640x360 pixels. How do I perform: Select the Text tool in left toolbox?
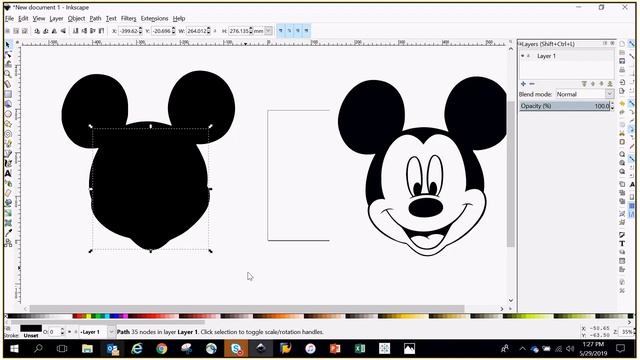[x=8, y=173]
